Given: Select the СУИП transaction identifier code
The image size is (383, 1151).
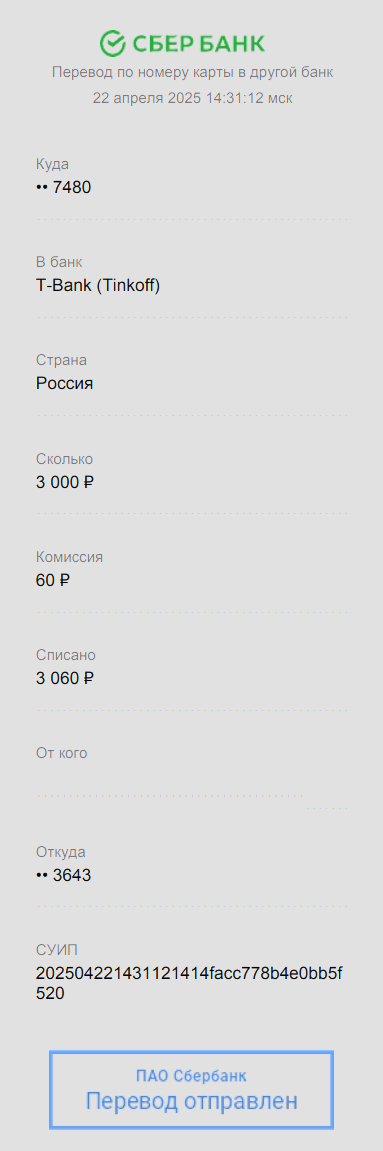Looking at the screenshot, I should pos(189,984).
